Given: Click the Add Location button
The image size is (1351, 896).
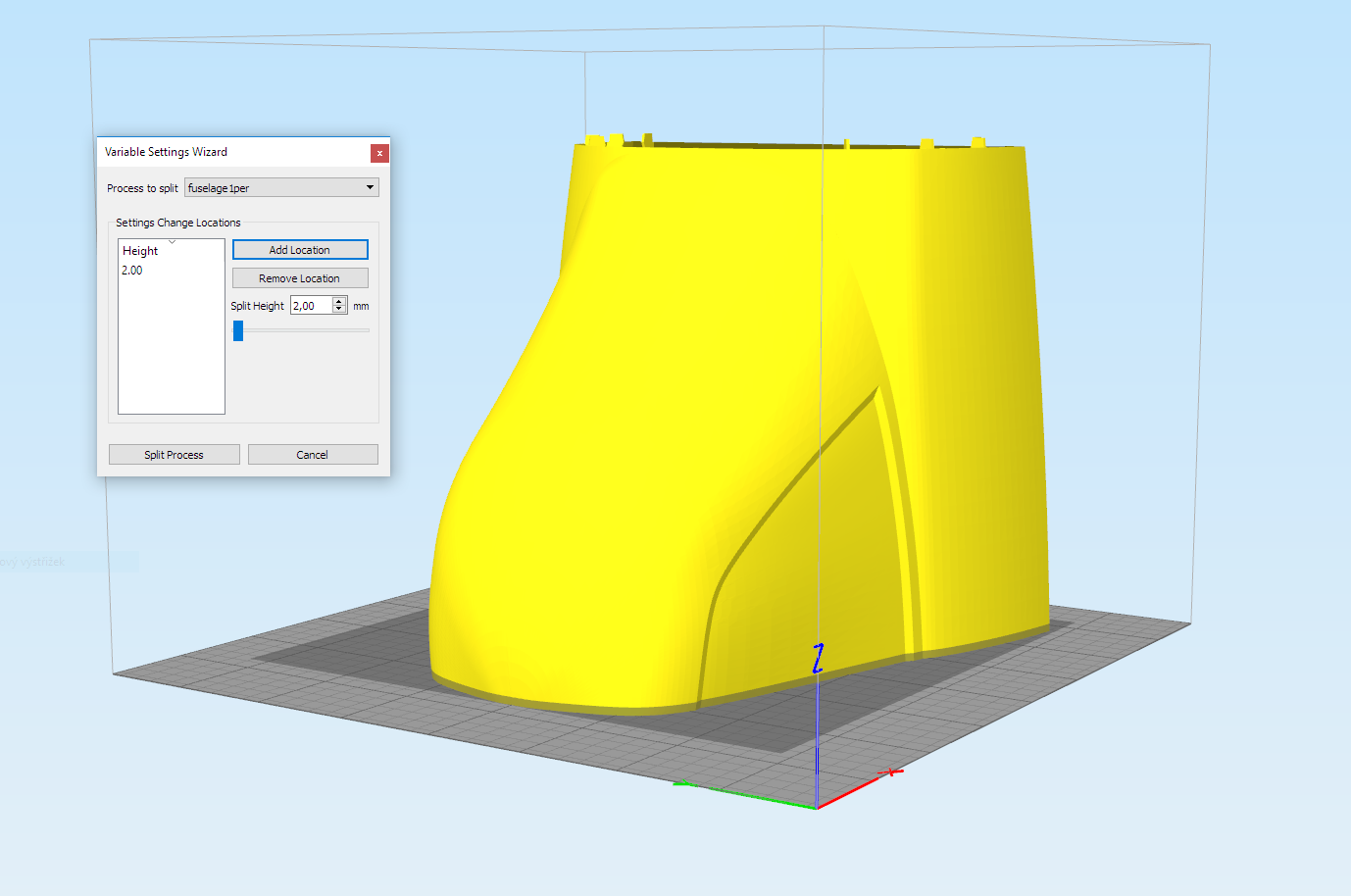Looking at the screenshot, I should coord(300,250).
